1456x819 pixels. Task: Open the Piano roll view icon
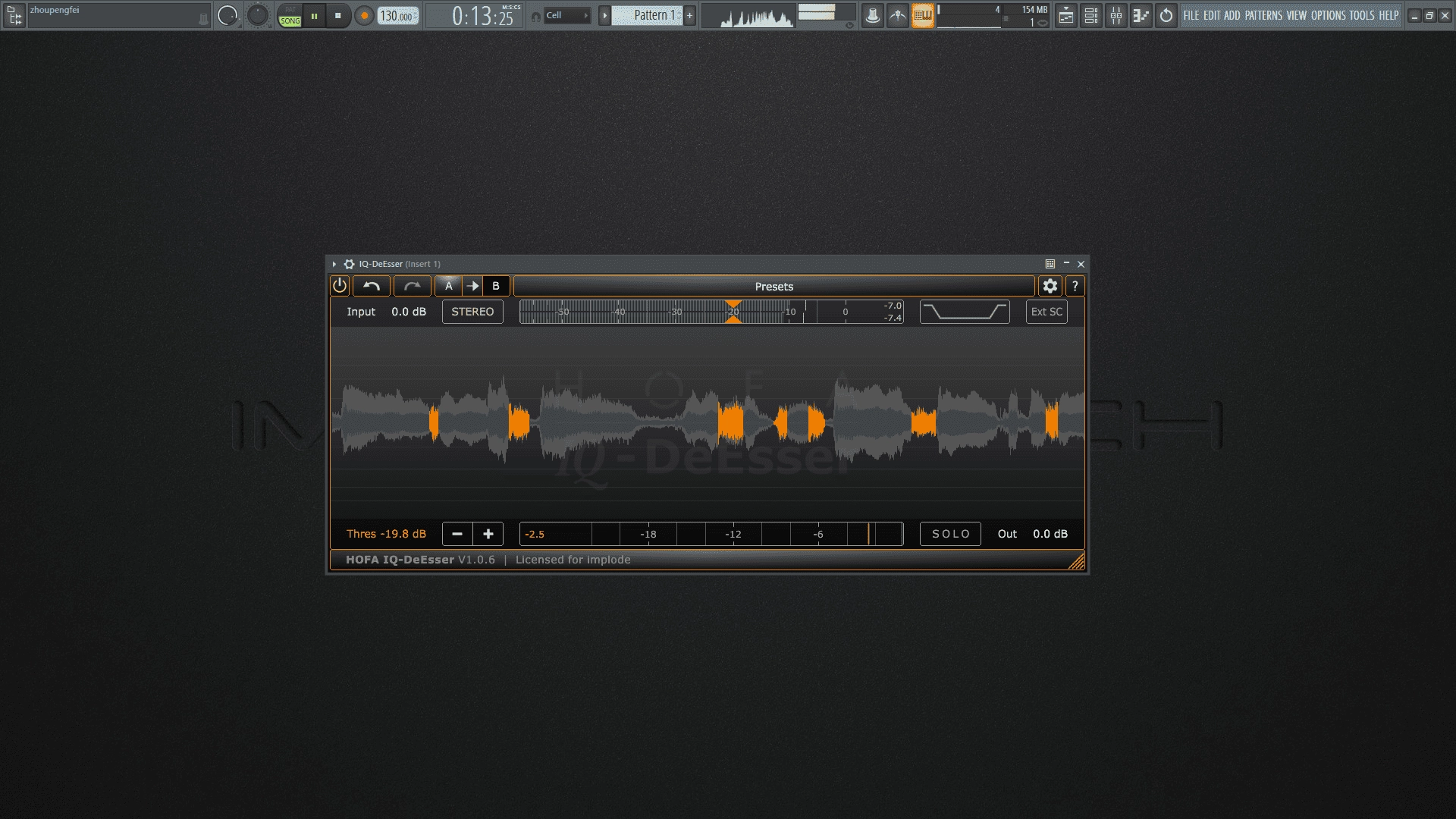point(1141,15)
